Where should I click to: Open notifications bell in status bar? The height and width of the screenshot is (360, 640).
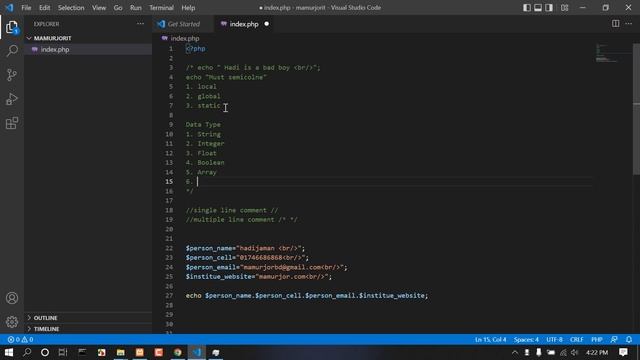tap(629, 340)
